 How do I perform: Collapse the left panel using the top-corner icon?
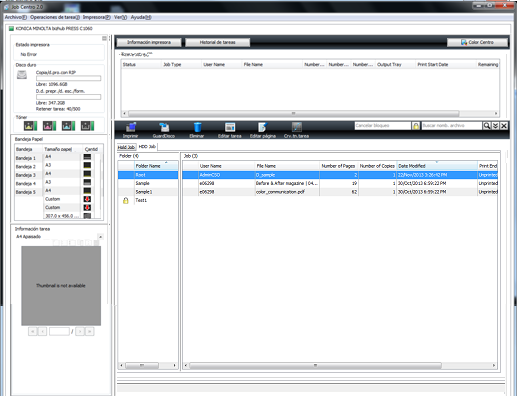[x=104, y=38]
